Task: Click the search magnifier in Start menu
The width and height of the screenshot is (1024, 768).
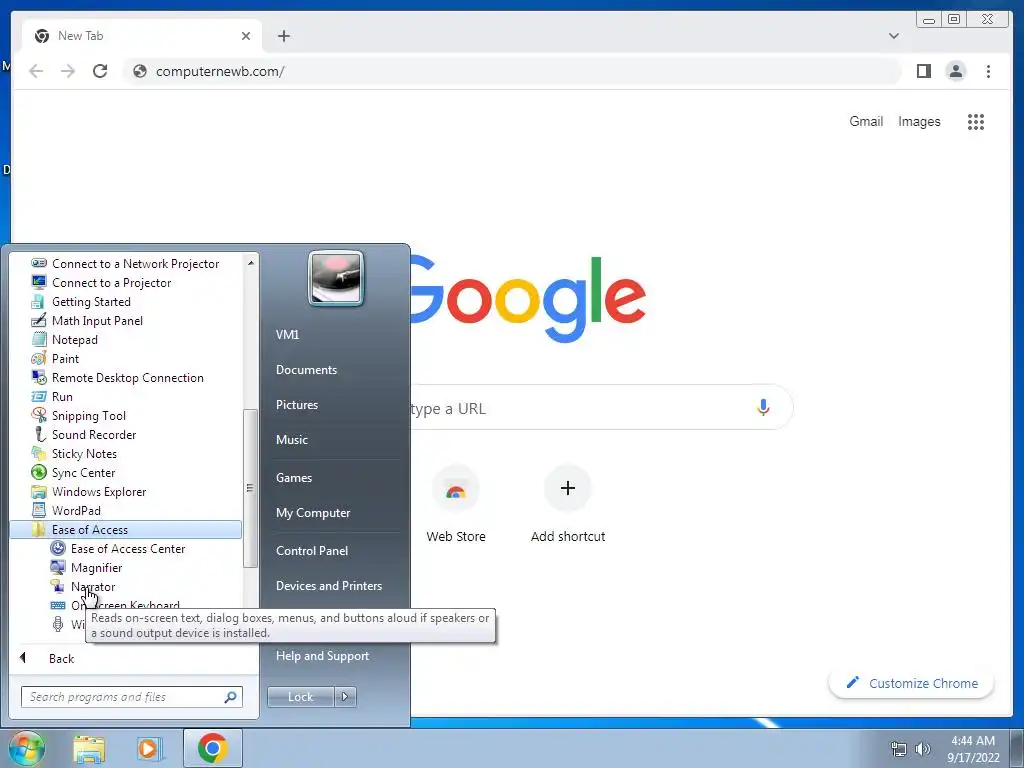Action: 230,697
